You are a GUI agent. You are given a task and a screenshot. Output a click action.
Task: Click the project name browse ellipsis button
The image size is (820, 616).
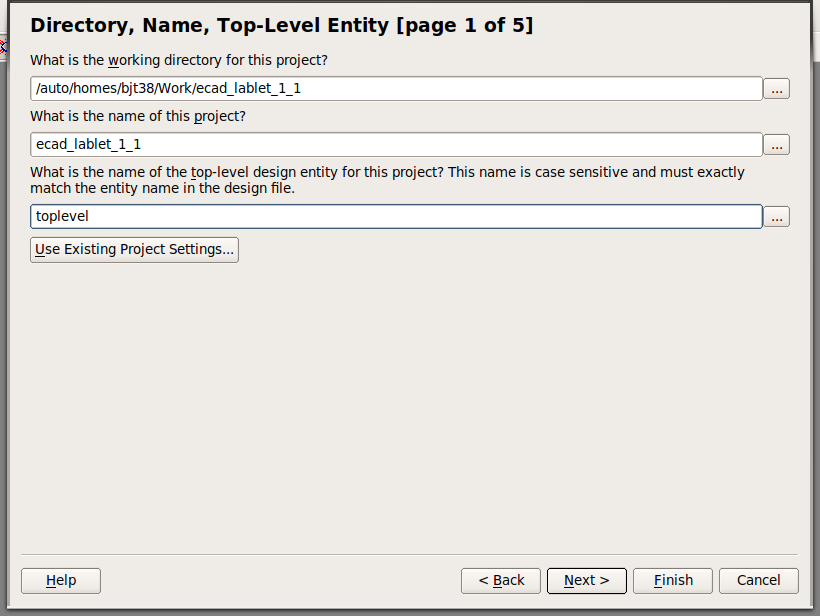click(x=776, y=145)
